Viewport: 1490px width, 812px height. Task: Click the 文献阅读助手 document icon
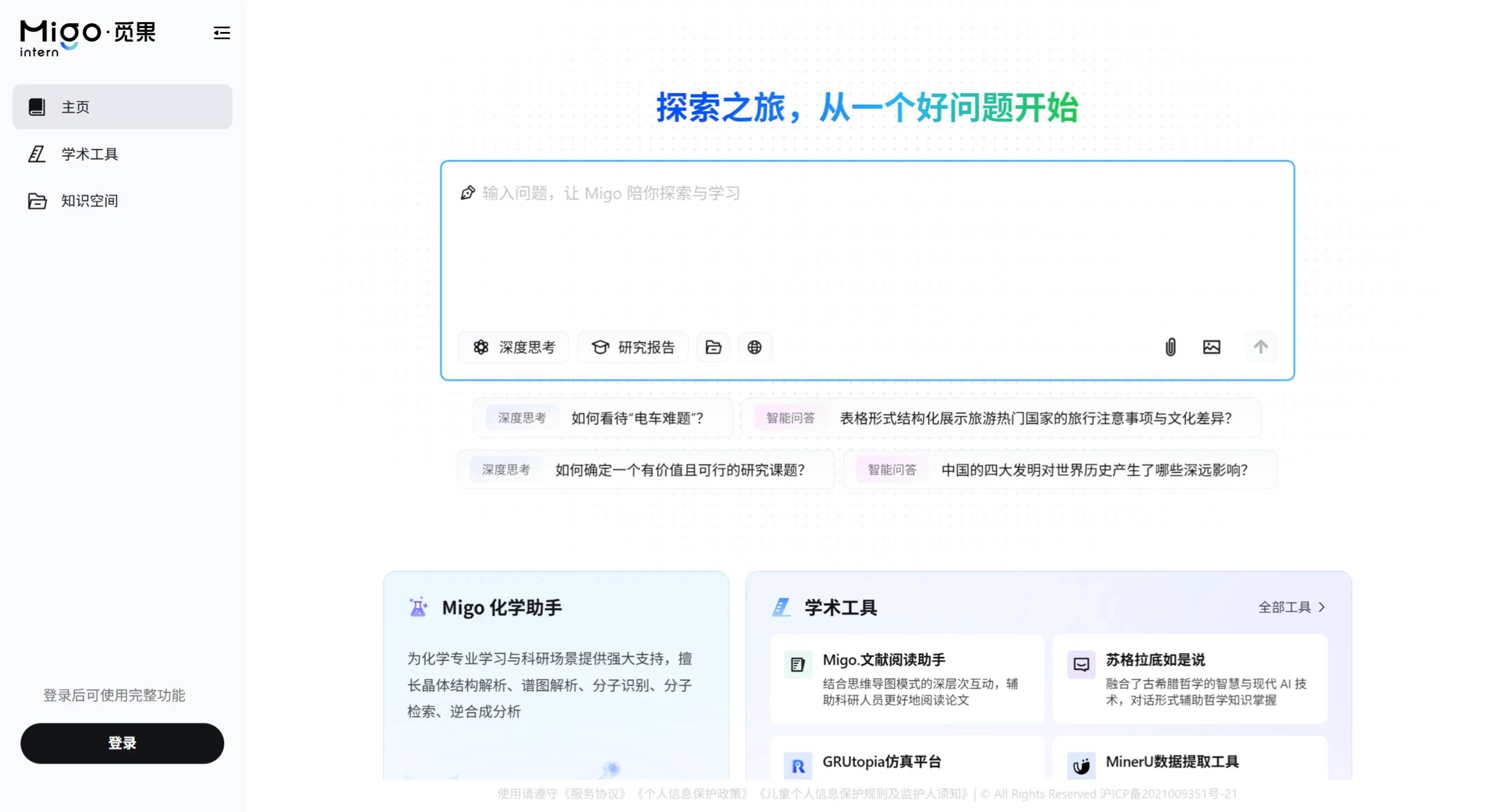coord(797,664)
